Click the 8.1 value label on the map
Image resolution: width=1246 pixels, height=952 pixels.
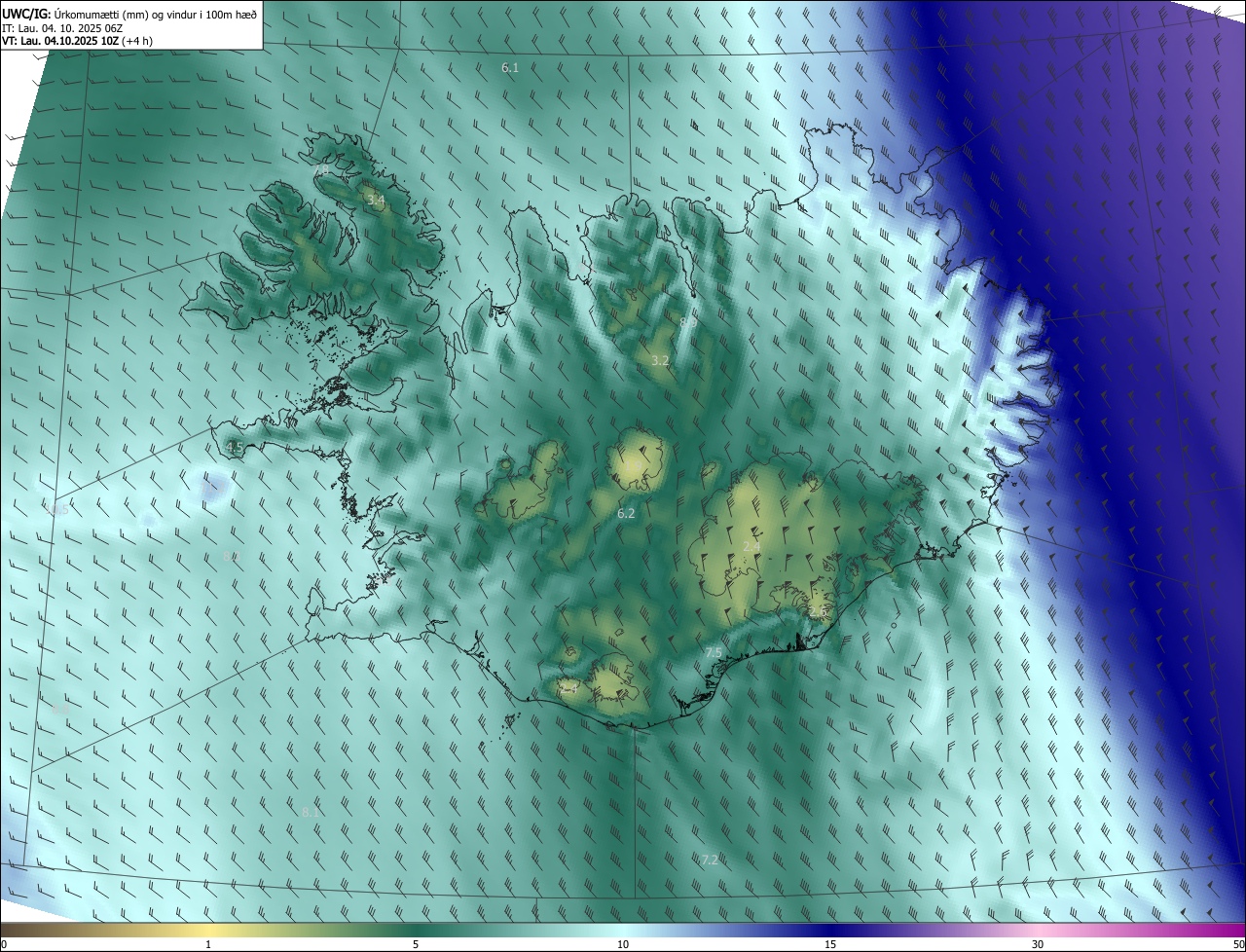pos(310,812)
